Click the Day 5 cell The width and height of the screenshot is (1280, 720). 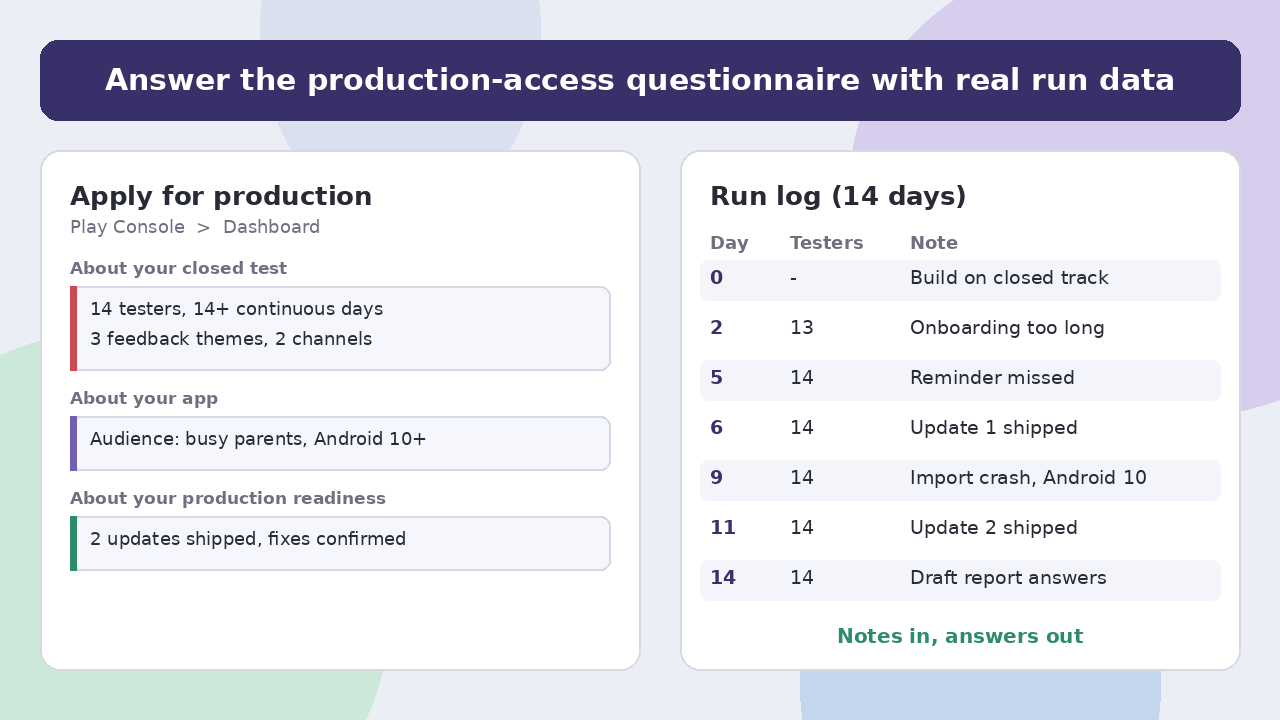coord(716,378)
